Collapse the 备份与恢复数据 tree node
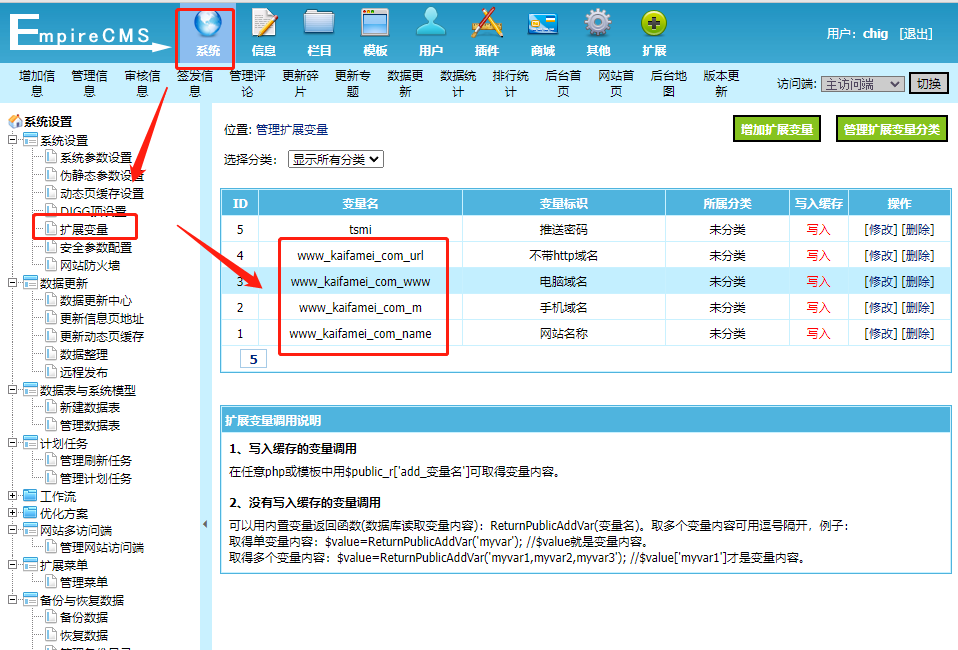 click(12, 600)
